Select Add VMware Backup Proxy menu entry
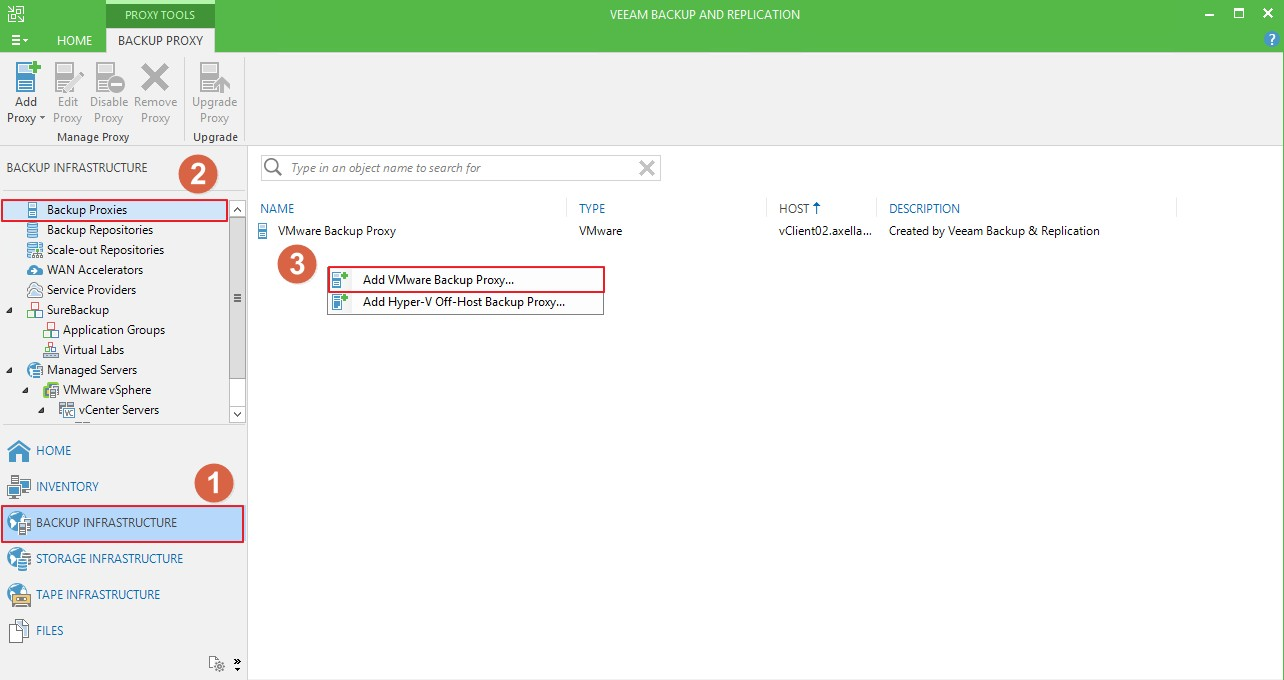The height and width of the screenshot is (680, 1284). [x=438, y=280]
